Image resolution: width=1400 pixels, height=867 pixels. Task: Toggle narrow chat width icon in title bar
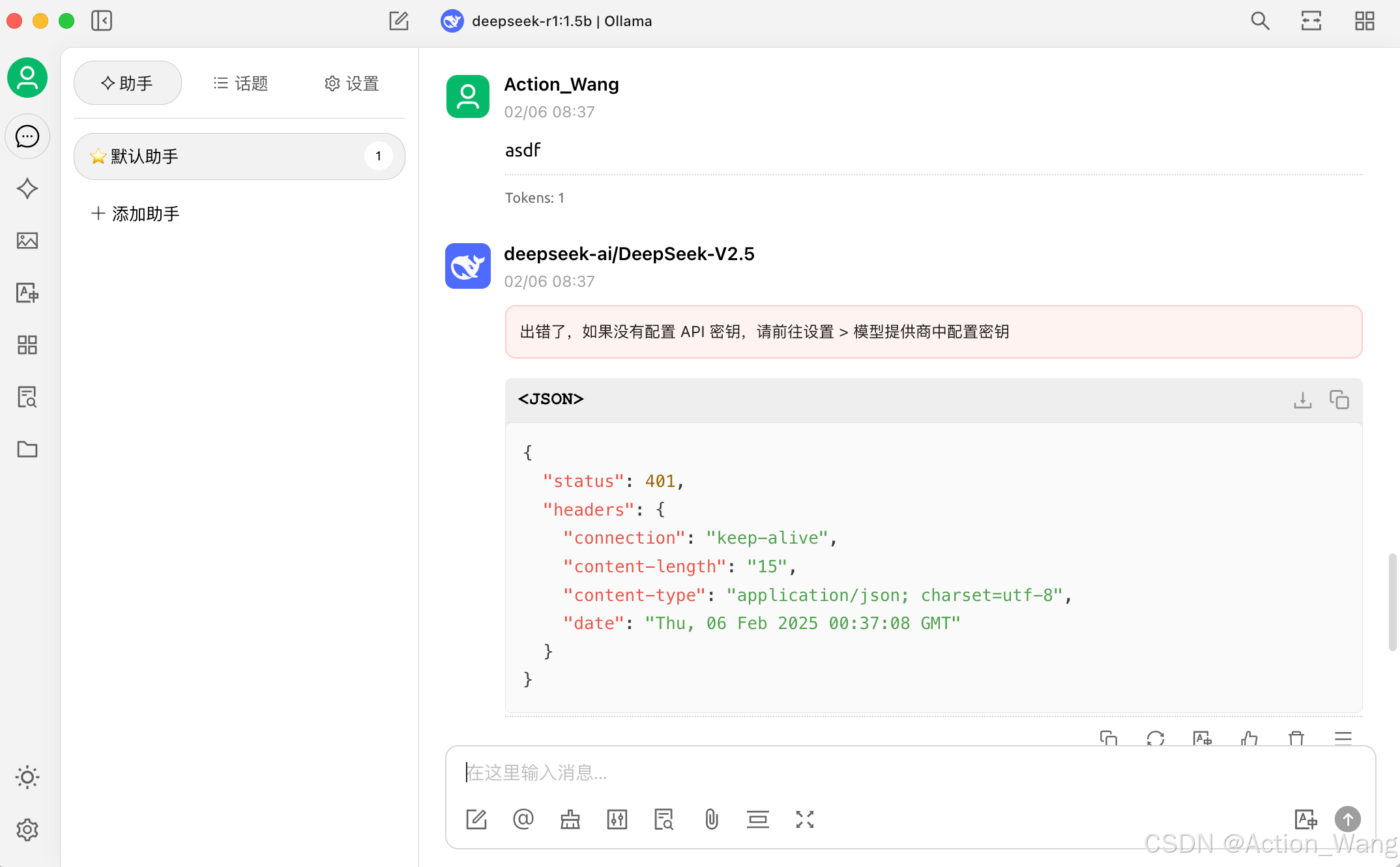point(1311,21)
